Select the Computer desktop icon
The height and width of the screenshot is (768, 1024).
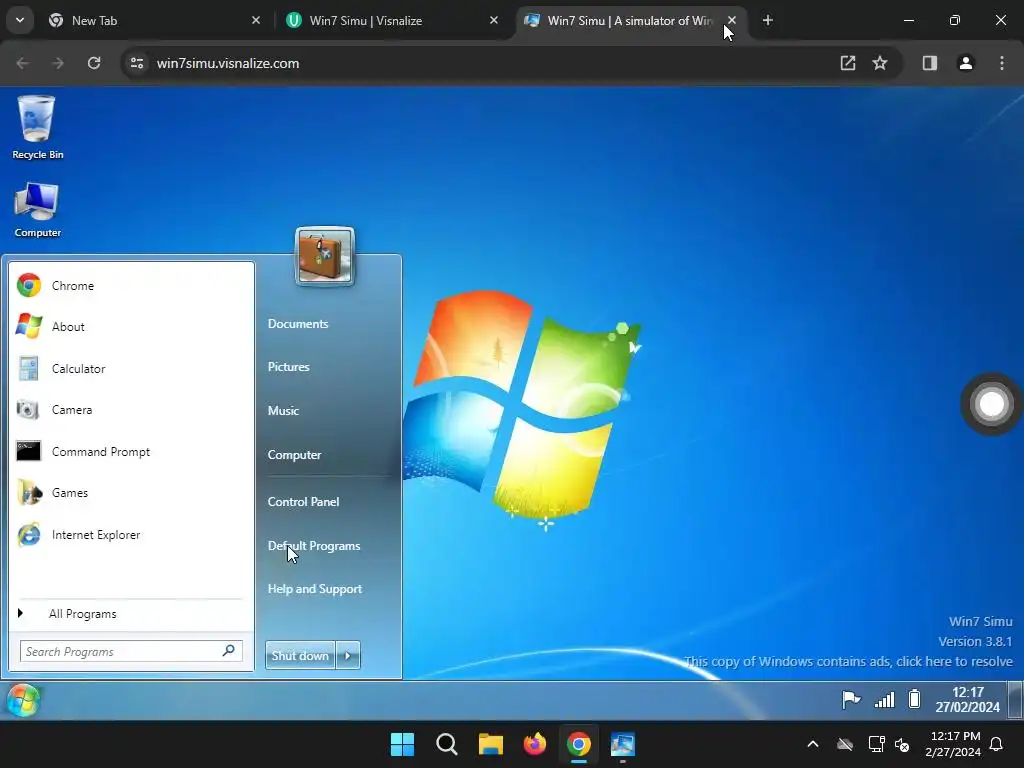[37, 210]
